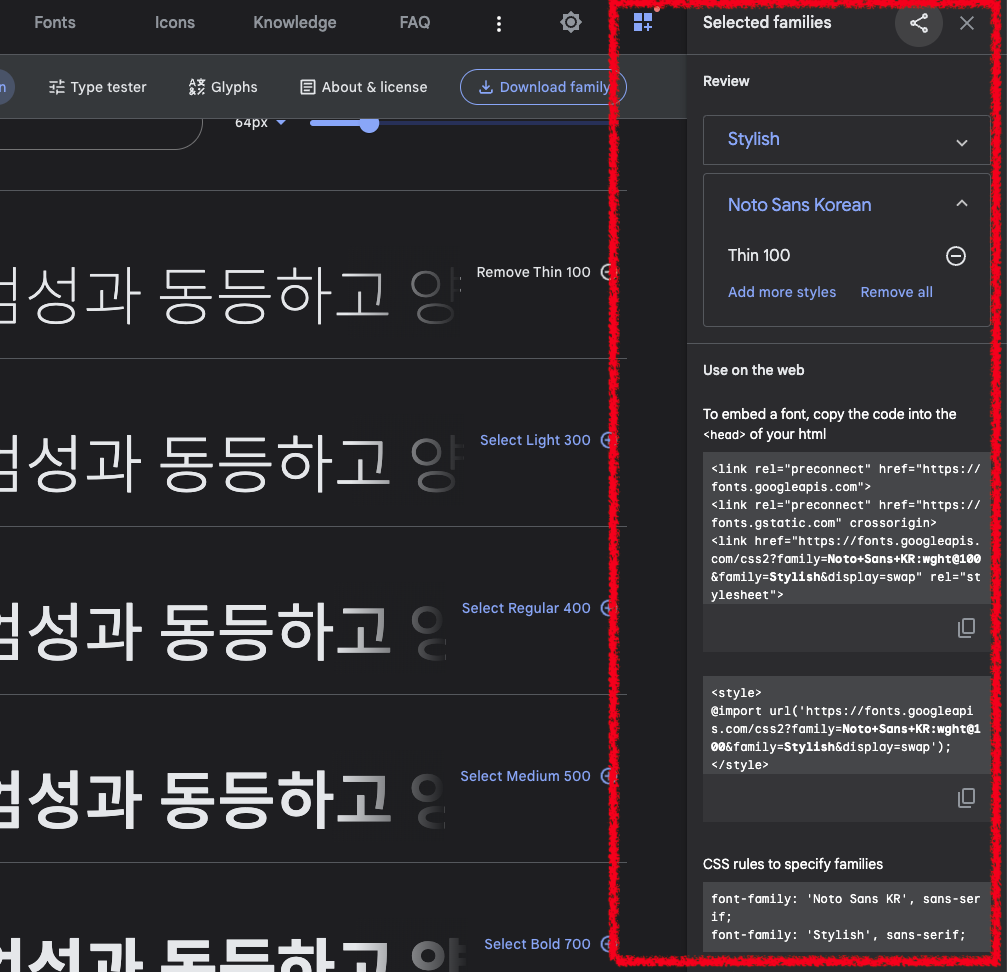
Task: Click the Remove all link
Action: pos(897,292)
